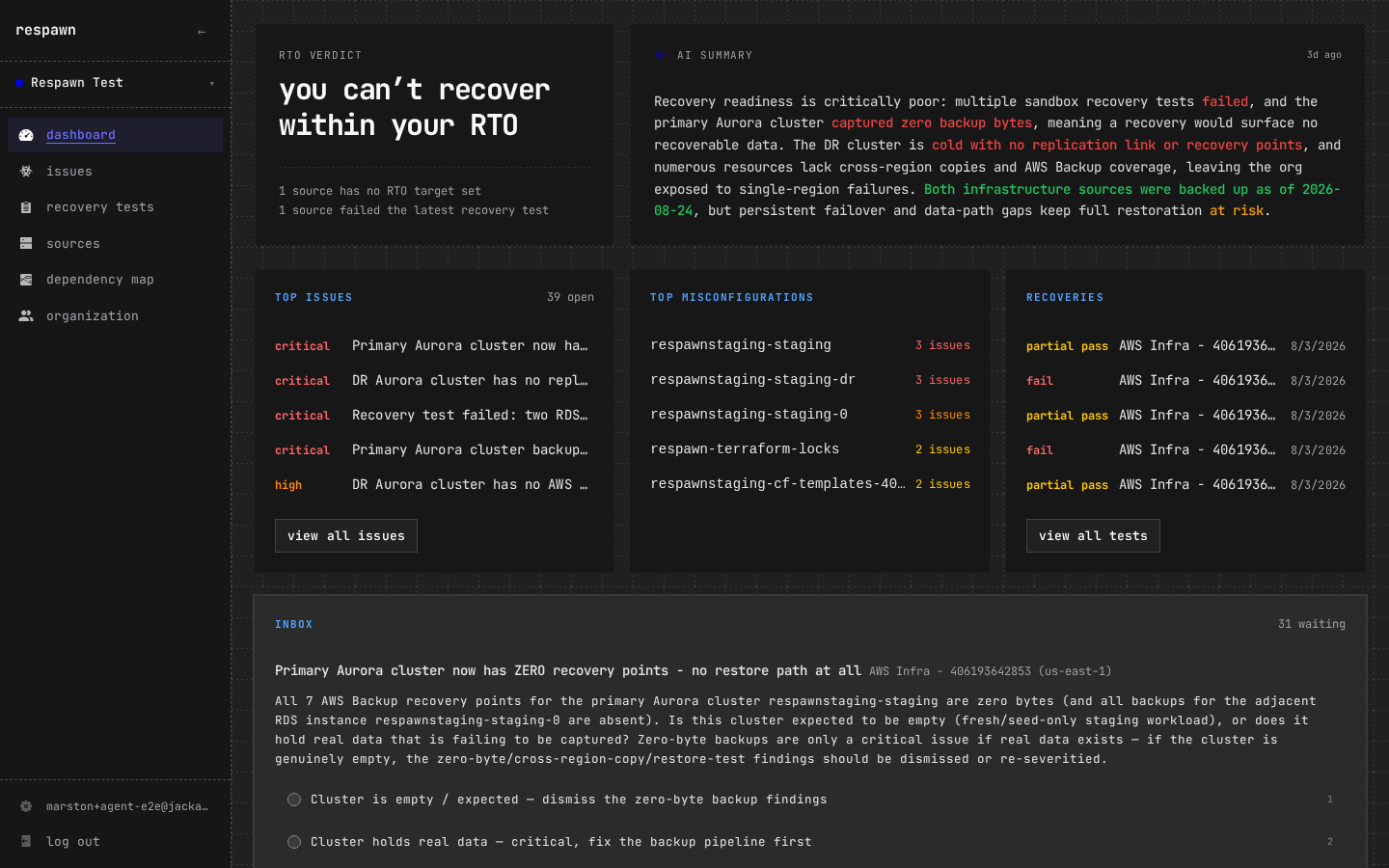Select the respawnstaging-staging misconfiguration row
1389x868 pixels.
[x=810, y=345]
